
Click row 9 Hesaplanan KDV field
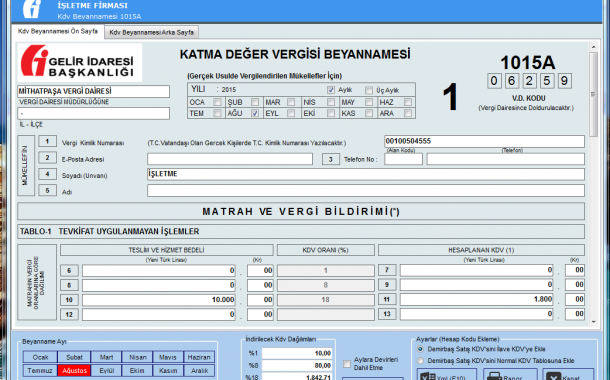click(x=477, y=285)
